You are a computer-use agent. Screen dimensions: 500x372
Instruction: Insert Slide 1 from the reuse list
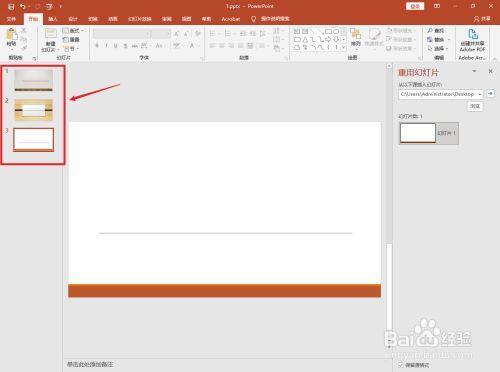(429, 133)
